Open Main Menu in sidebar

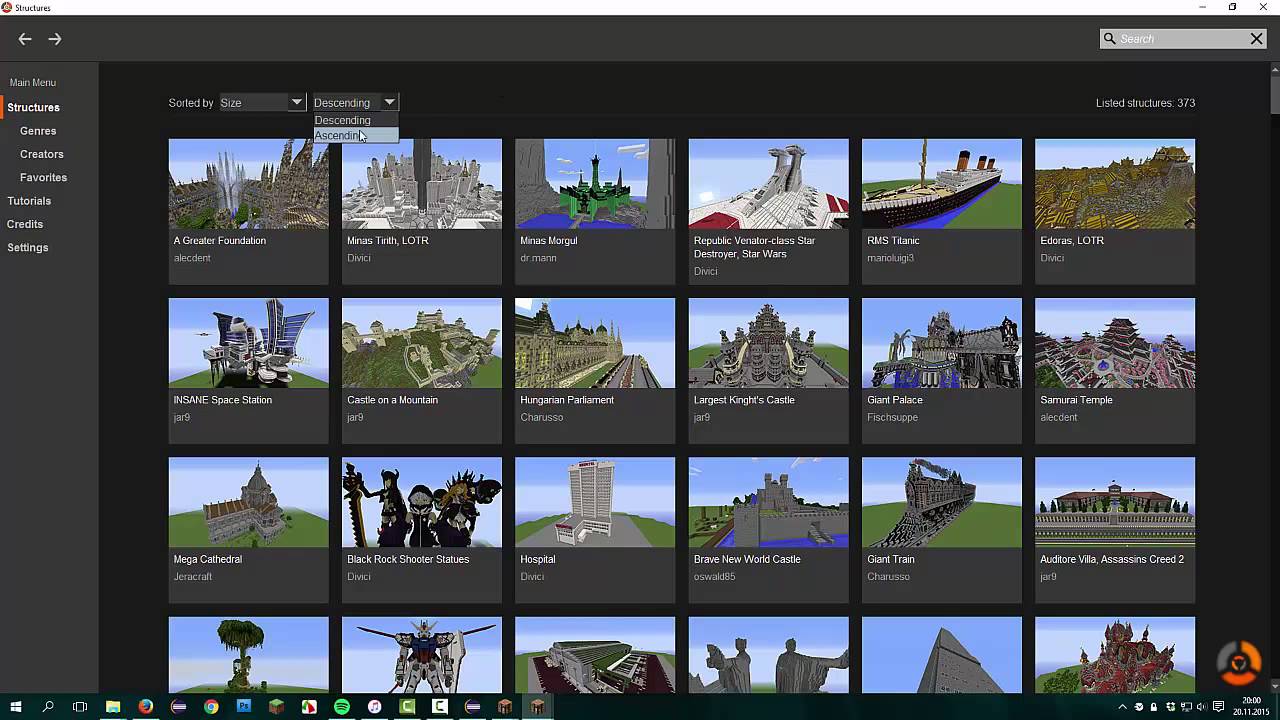click(33, 83)
